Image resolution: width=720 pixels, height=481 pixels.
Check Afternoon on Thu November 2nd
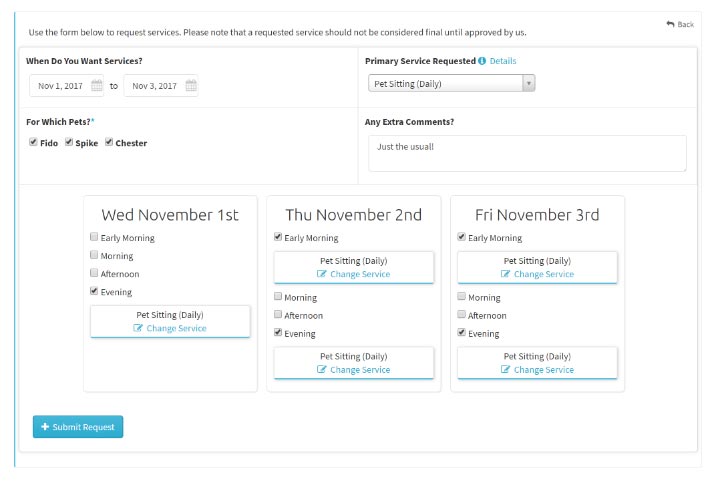(x=278, y=314)
